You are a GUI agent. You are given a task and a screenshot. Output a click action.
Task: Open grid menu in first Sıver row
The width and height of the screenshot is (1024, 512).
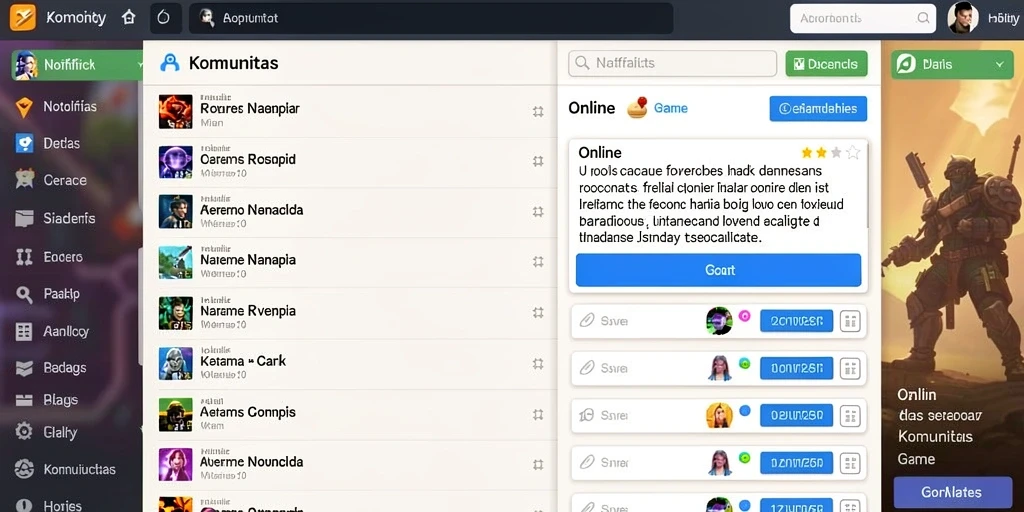click(x=850, y=321)
